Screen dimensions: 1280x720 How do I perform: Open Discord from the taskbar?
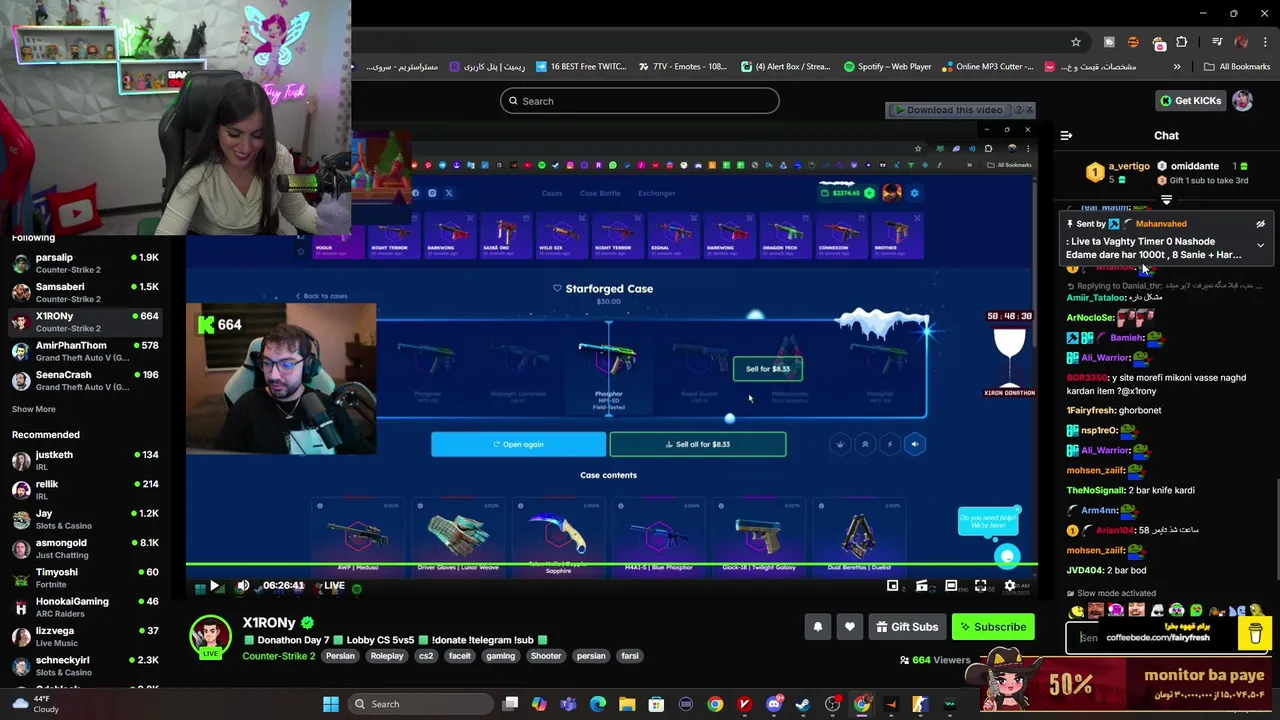(x=774, y=704)
